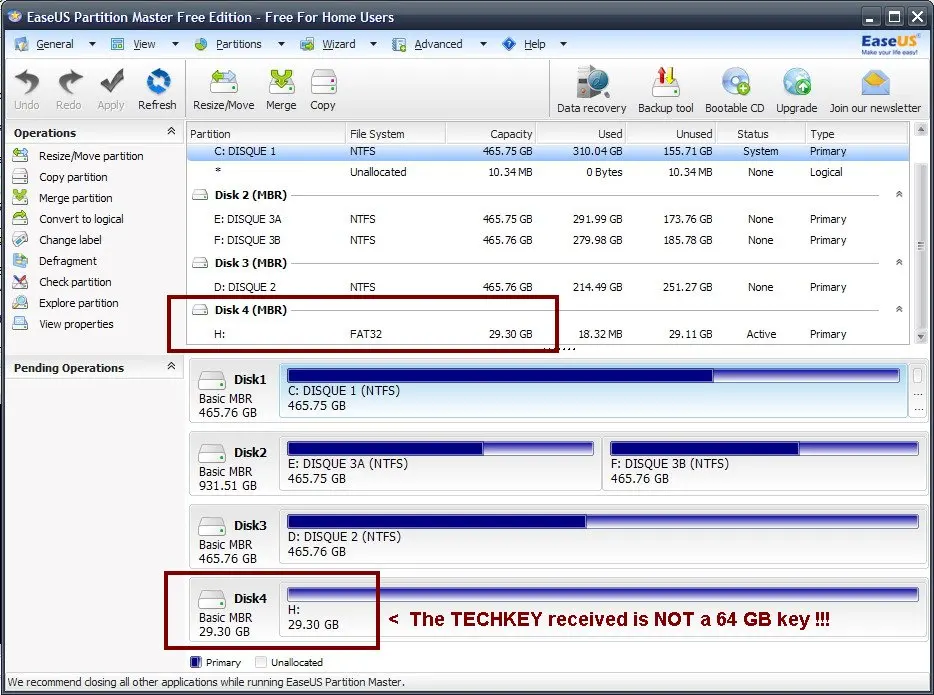Viewport: 934px width, 695px height.
Task: Click dropdown arrow next to Advanced
Action: (x=483, y=44)
